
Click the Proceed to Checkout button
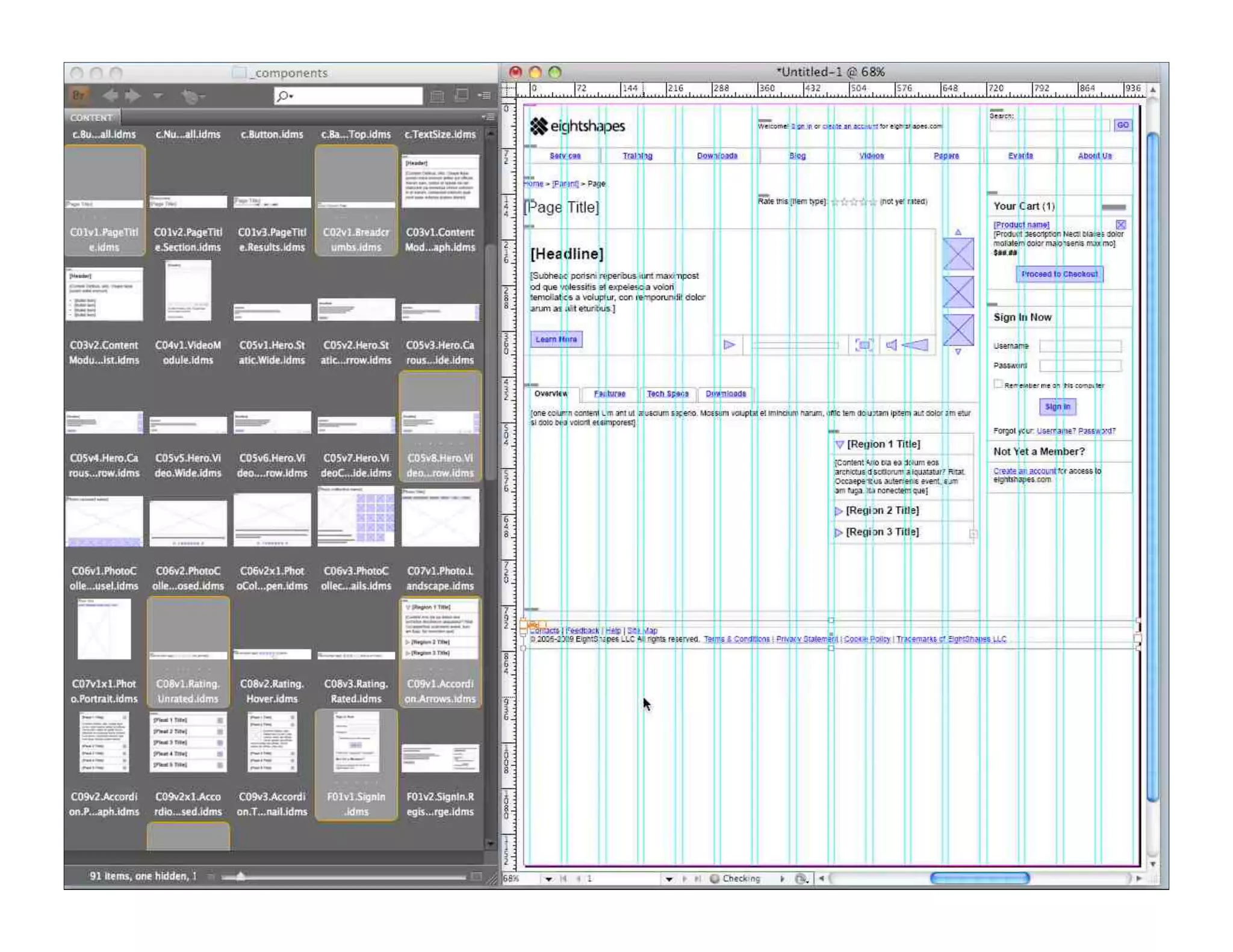pyautogui.click(x=1059, y=274)
